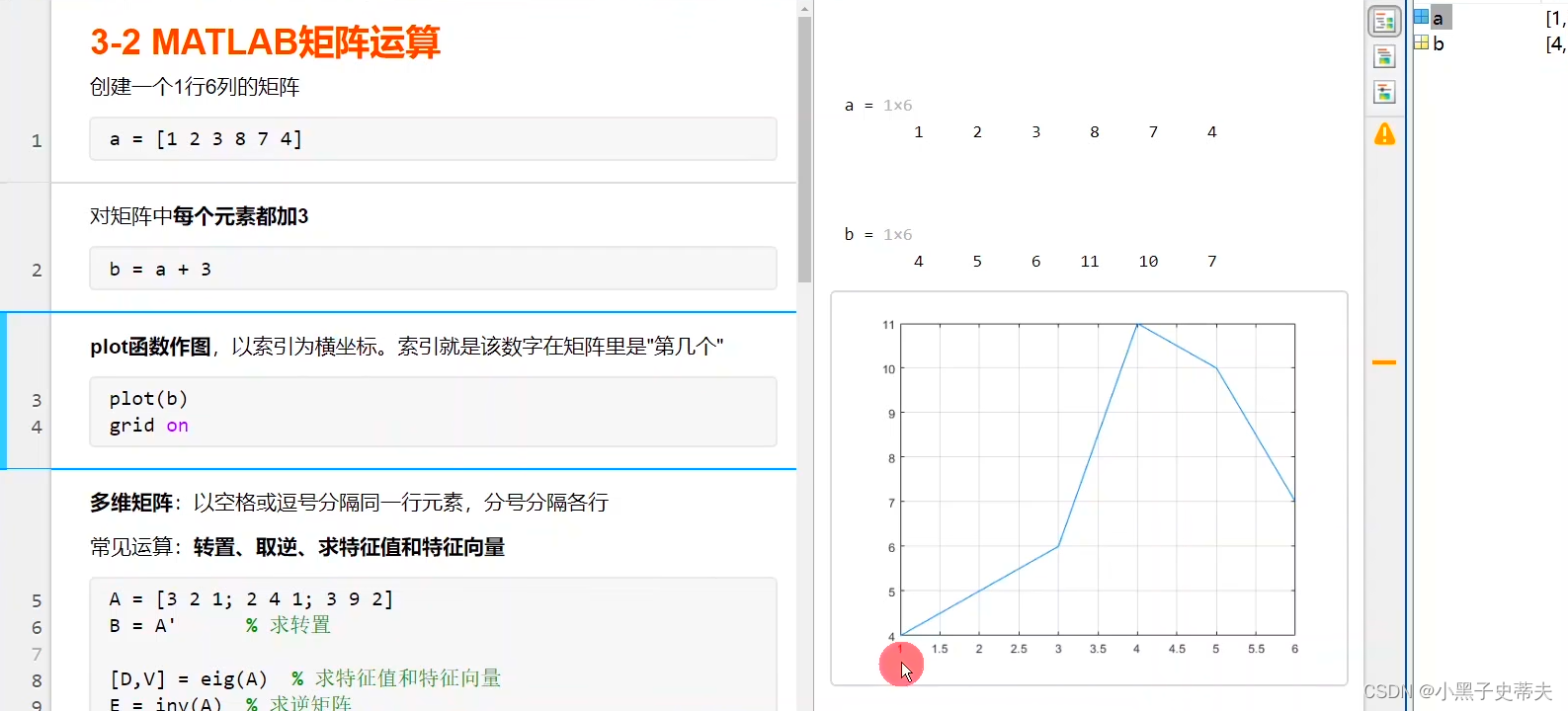Click scrollbar up arrow of editor
Viewport: 1568px width, 711px height.
(x=804, y=9)
